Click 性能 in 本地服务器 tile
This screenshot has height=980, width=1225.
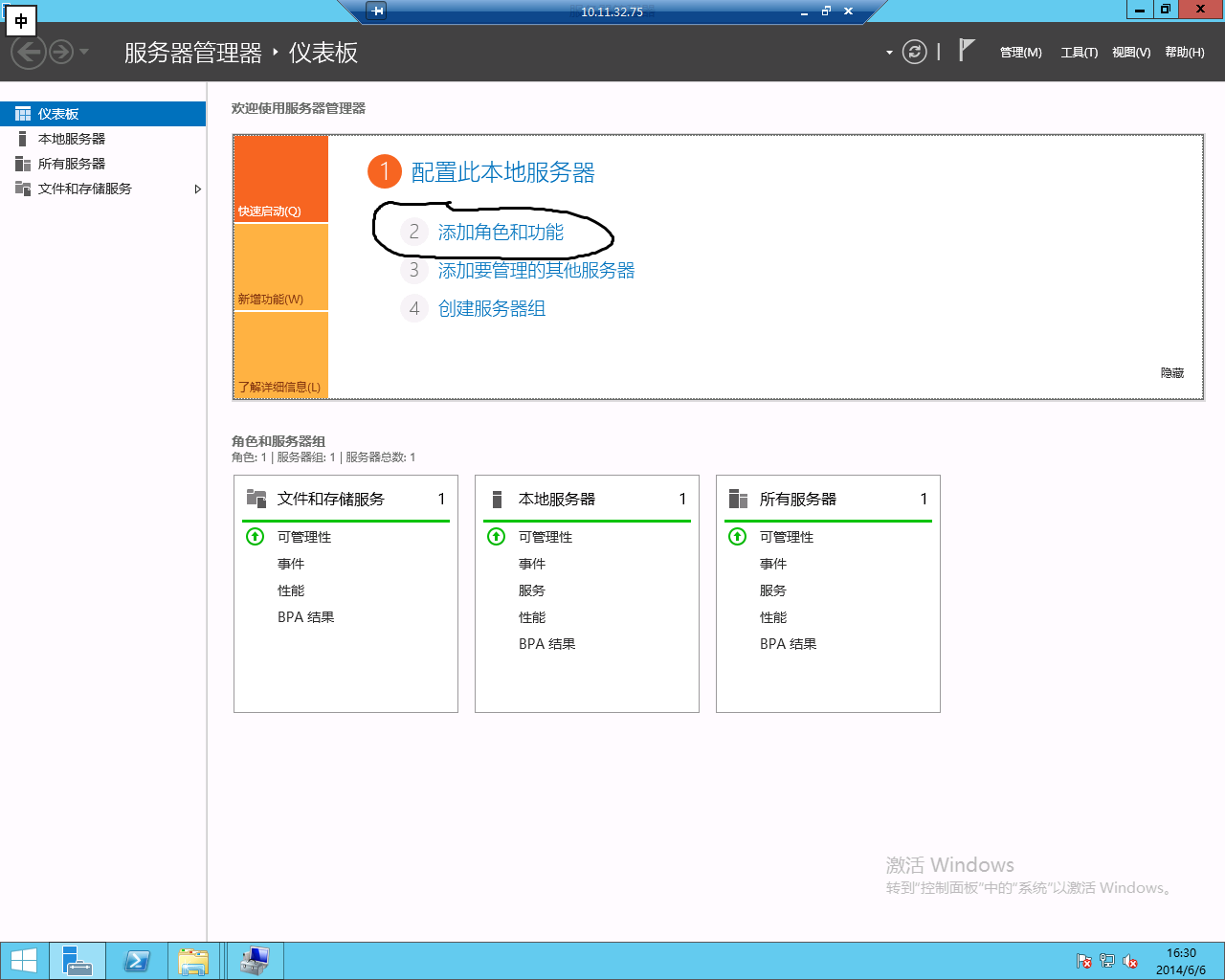click(532, 617)
